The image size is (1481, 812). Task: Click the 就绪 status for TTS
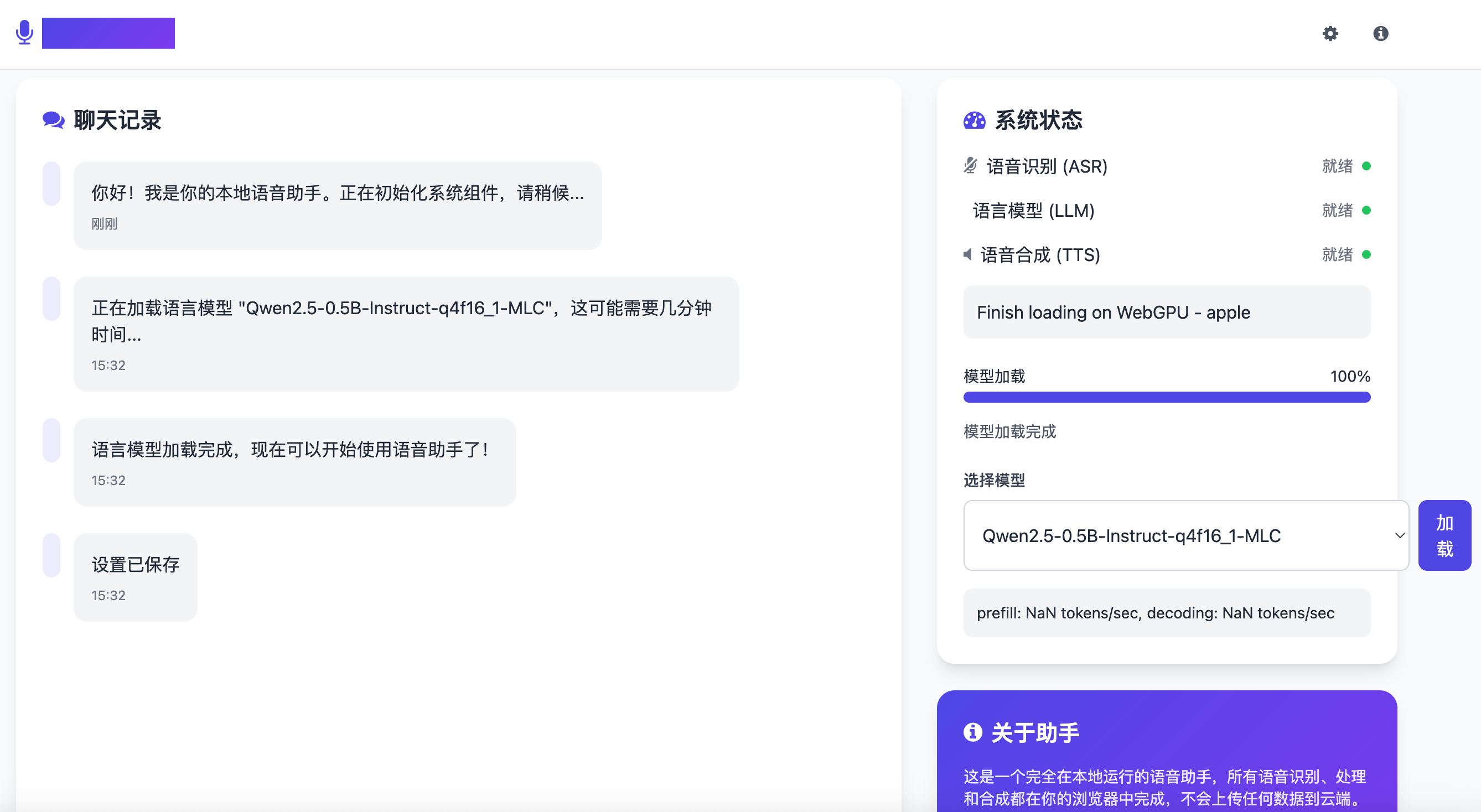pos(1337,254)
